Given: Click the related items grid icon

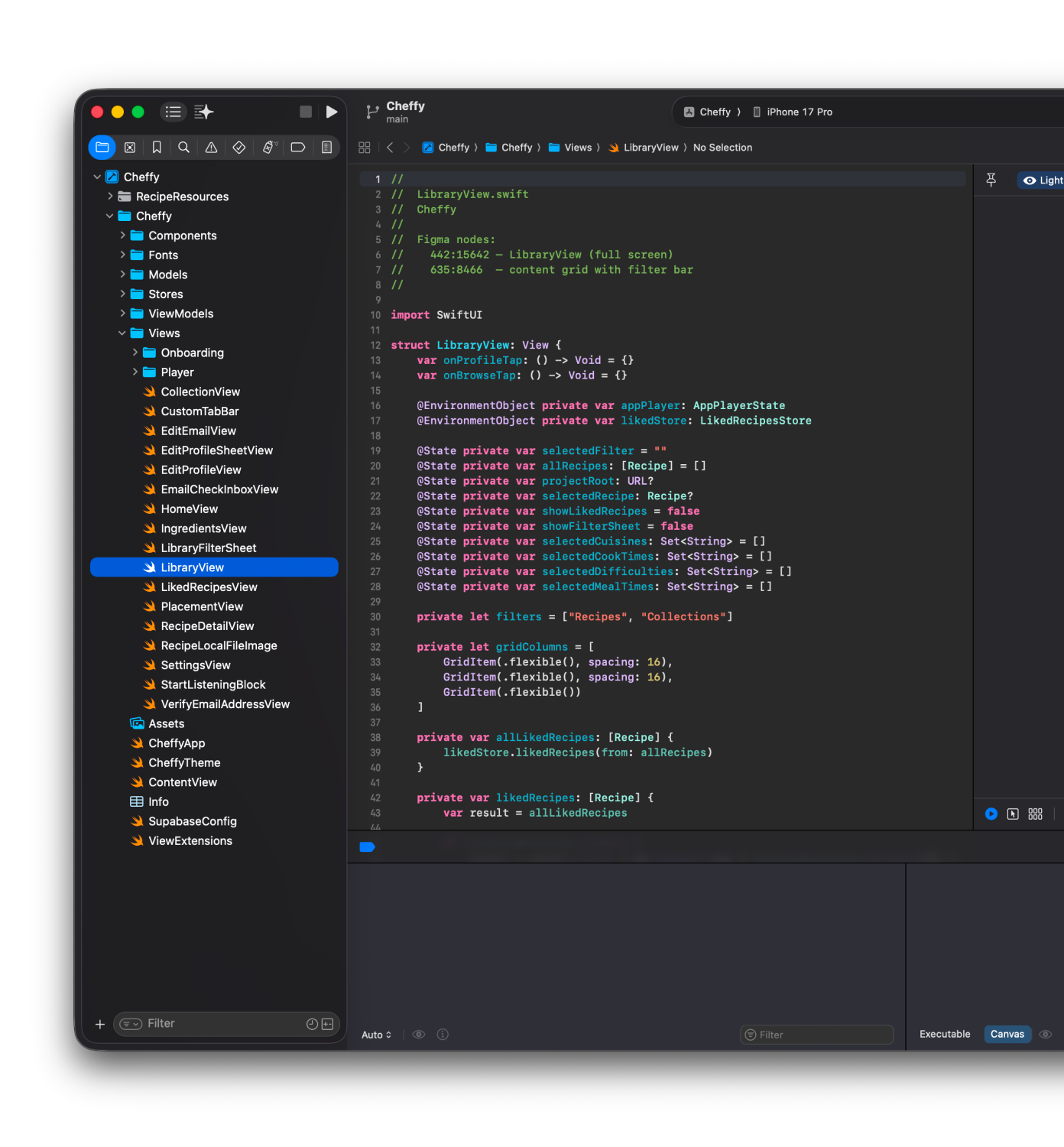Looking at the screenshot, I should point(365,148).
